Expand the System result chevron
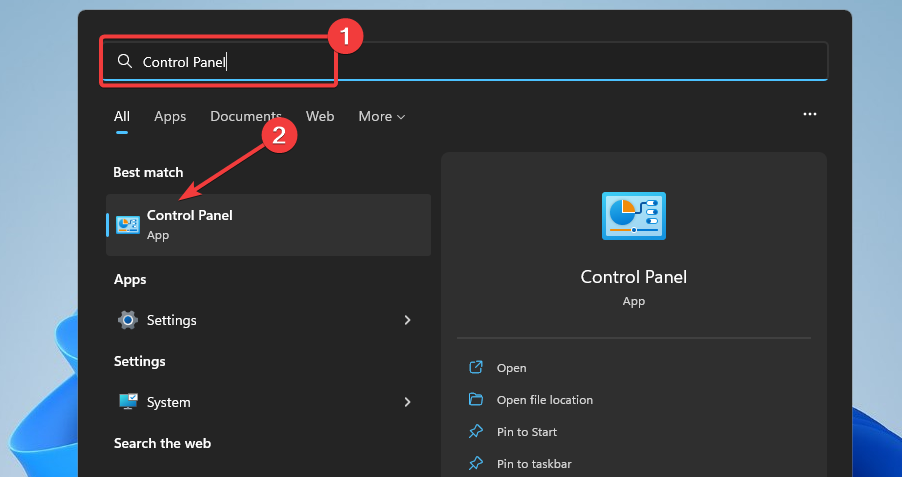Viewport: 902px width, 477px height. point(407,402)
